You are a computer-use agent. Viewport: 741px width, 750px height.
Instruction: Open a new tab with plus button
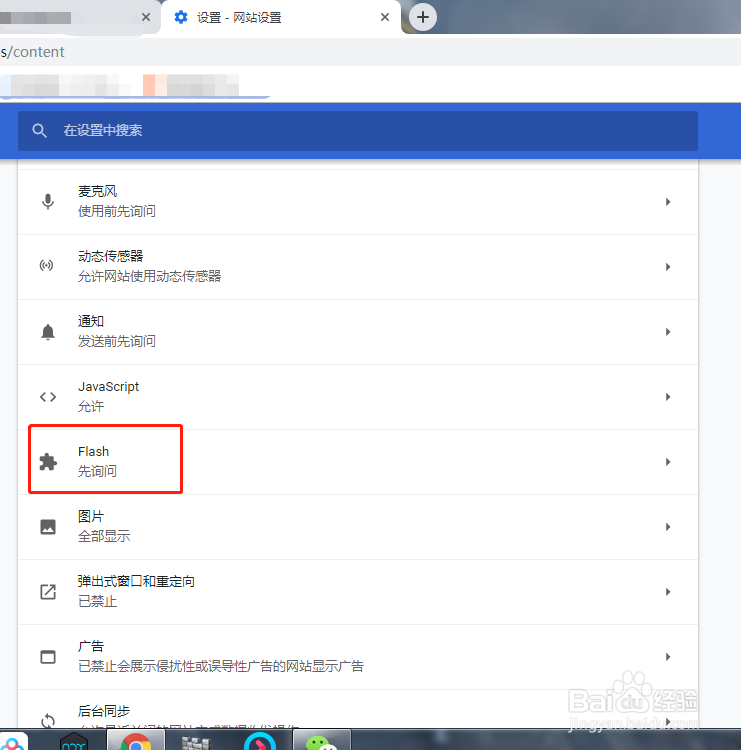[422, 17]
